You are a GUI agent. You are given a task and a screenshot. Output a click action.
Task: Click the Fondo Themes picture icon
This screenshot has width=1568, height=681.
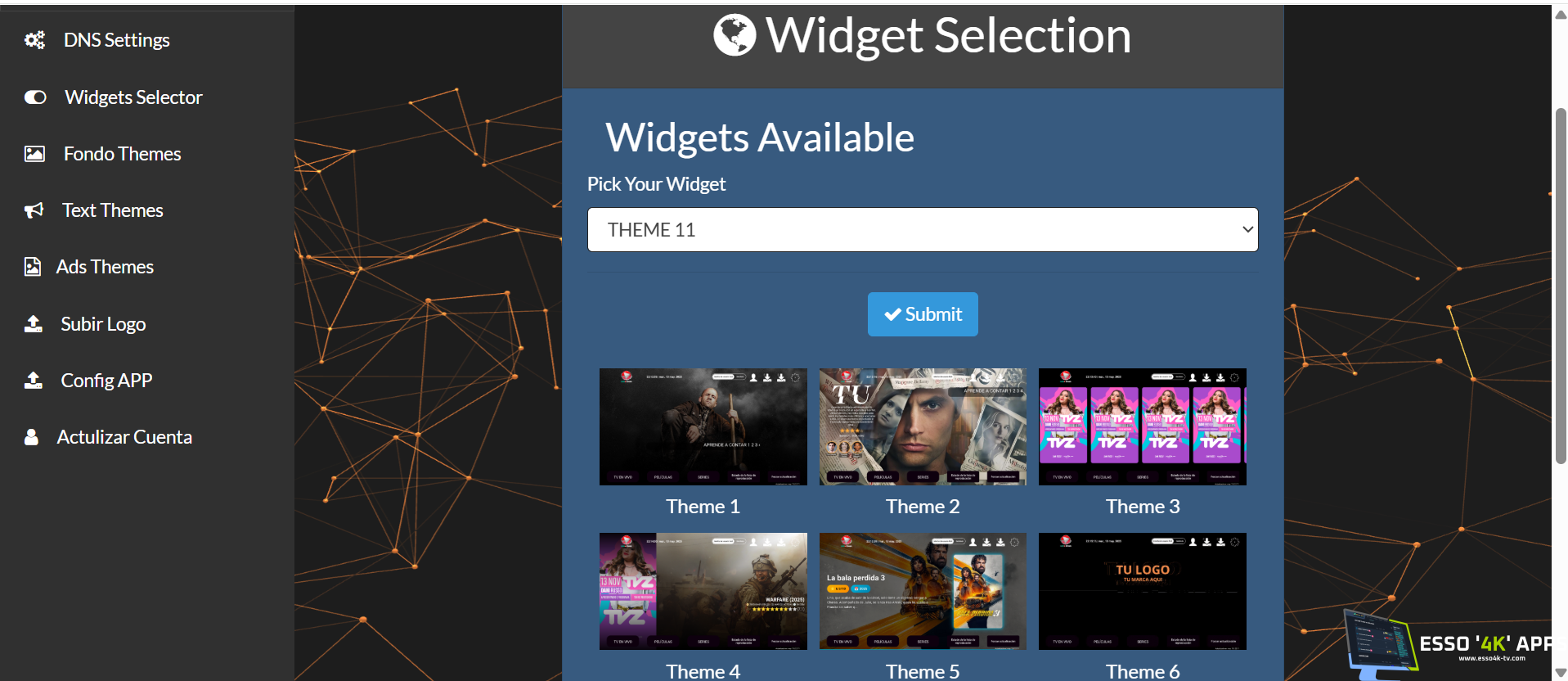(34, 154)
